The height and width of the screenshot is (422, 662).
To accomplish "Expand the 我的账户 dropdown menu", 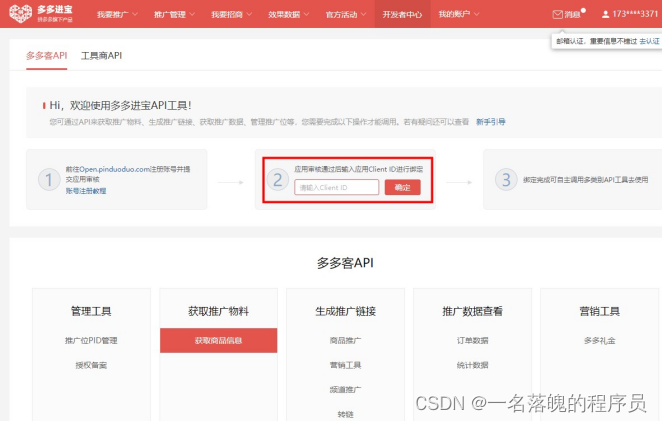I will click(x=459, y=14).
